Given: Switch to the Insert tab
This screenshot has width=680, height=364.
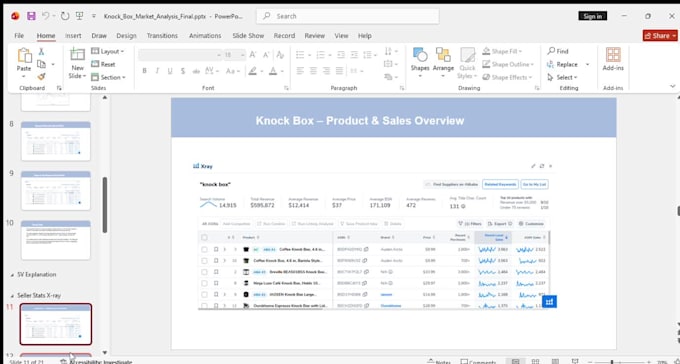Looking at the screenshot, I should (73, 36).
